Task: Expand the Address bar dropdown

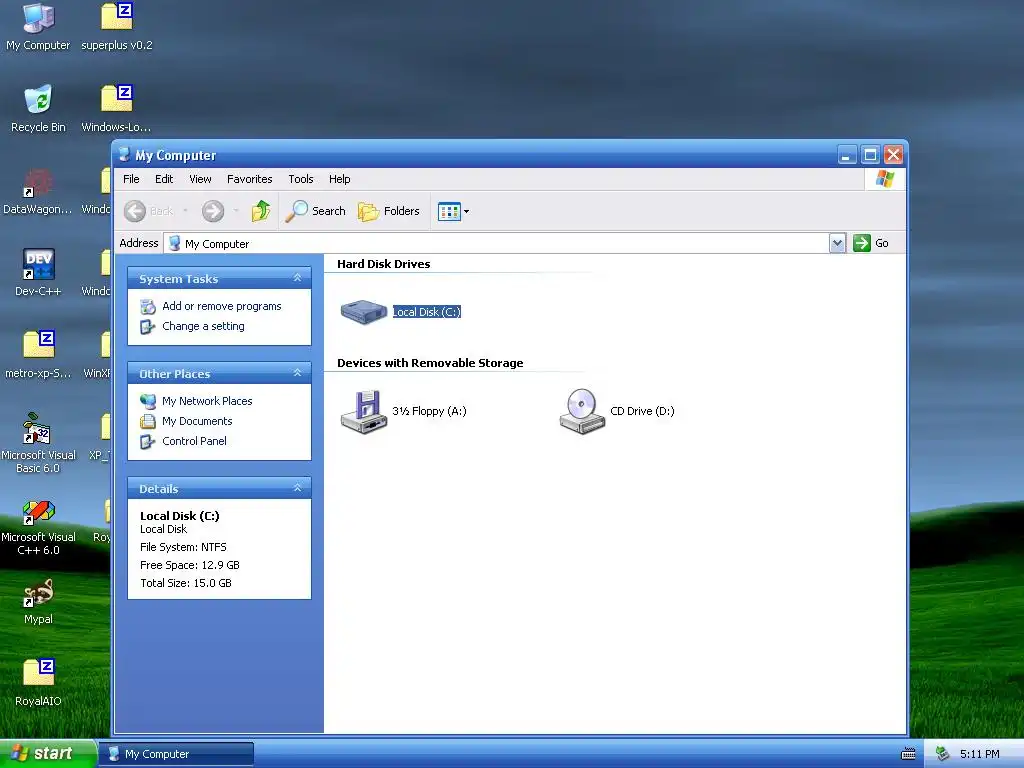Action: [x=837, y=243]
